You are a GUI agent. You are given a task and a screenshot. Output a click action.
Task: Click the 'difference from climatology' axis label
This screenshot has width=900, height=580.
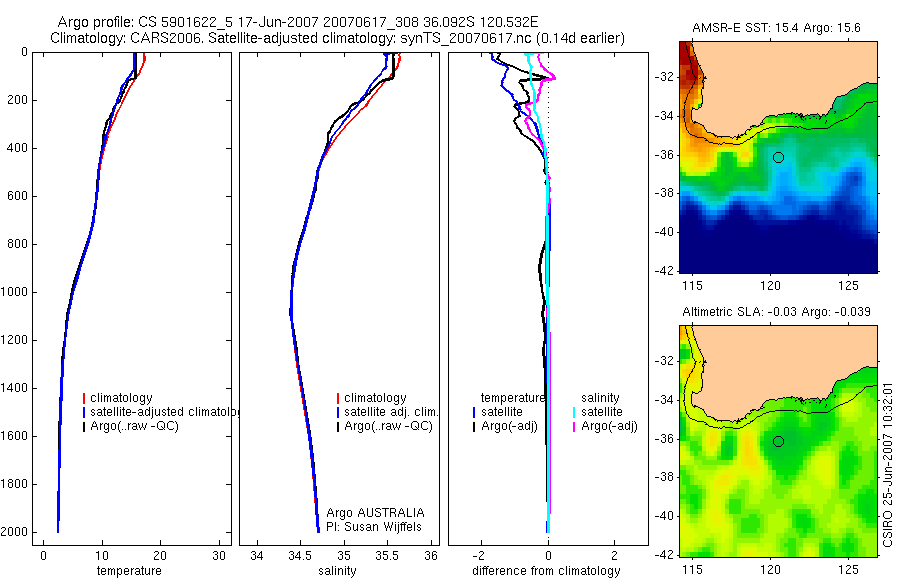(546, 571)
